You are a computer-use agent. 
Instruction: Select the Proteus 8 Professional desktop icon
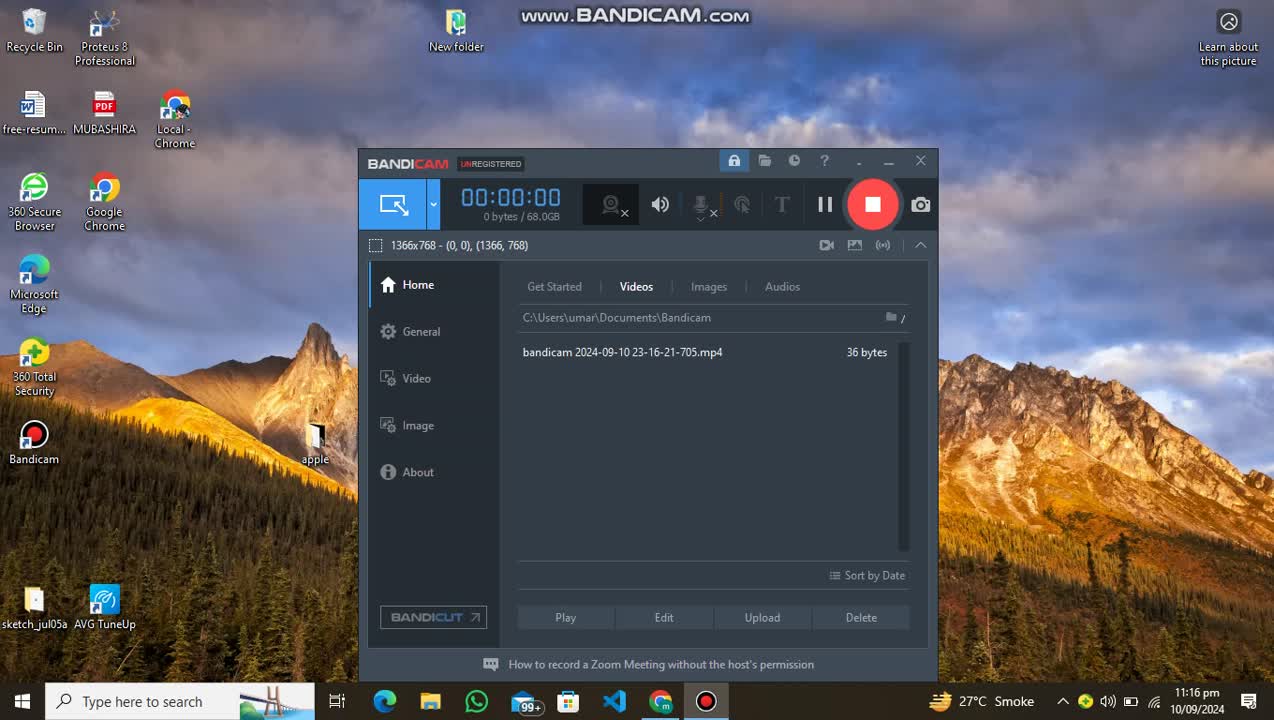click(x=104, y=38)
